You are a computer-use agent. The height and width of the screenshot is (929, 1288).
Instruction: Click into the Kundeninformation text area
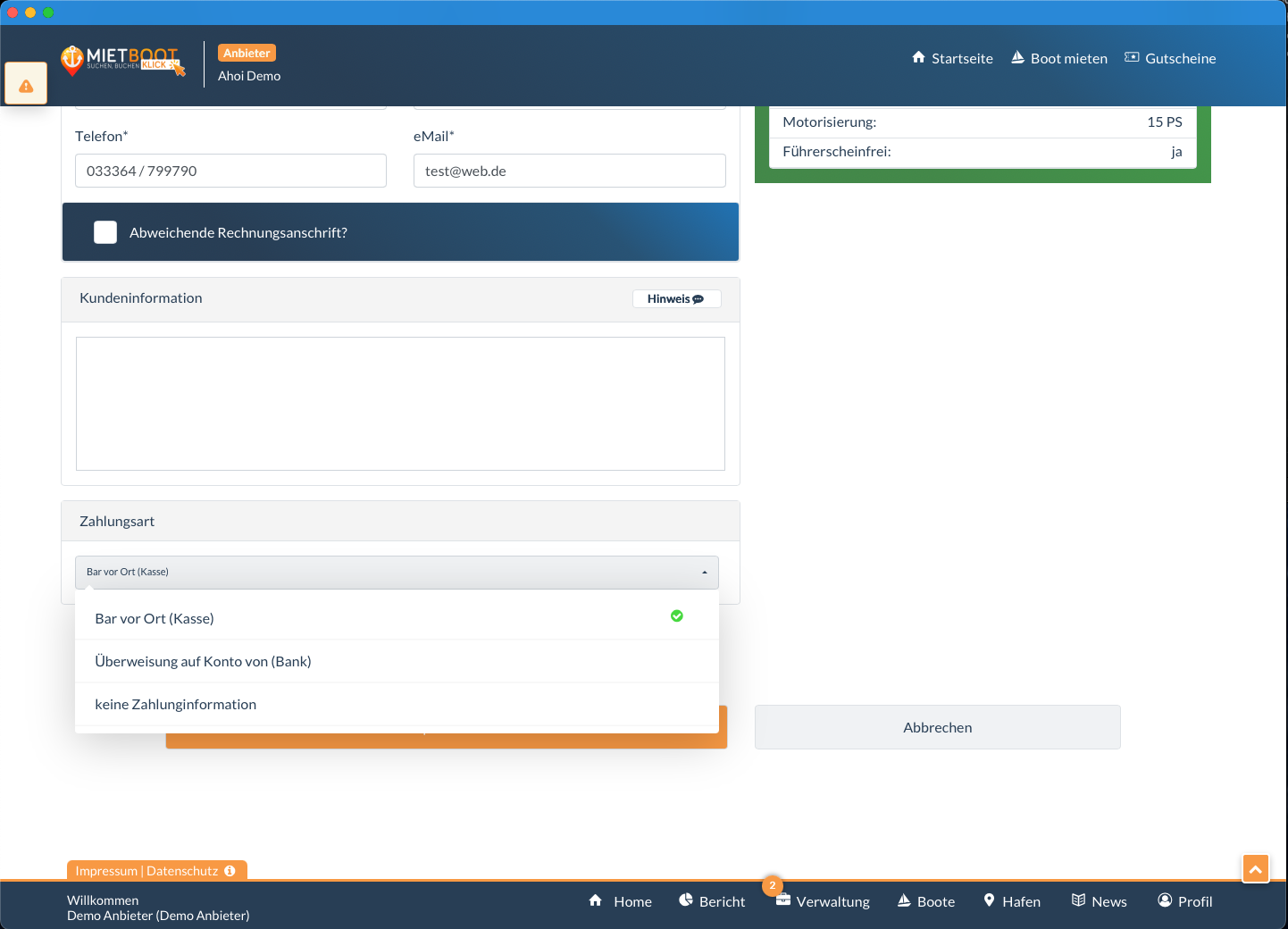tap(400, 404)
